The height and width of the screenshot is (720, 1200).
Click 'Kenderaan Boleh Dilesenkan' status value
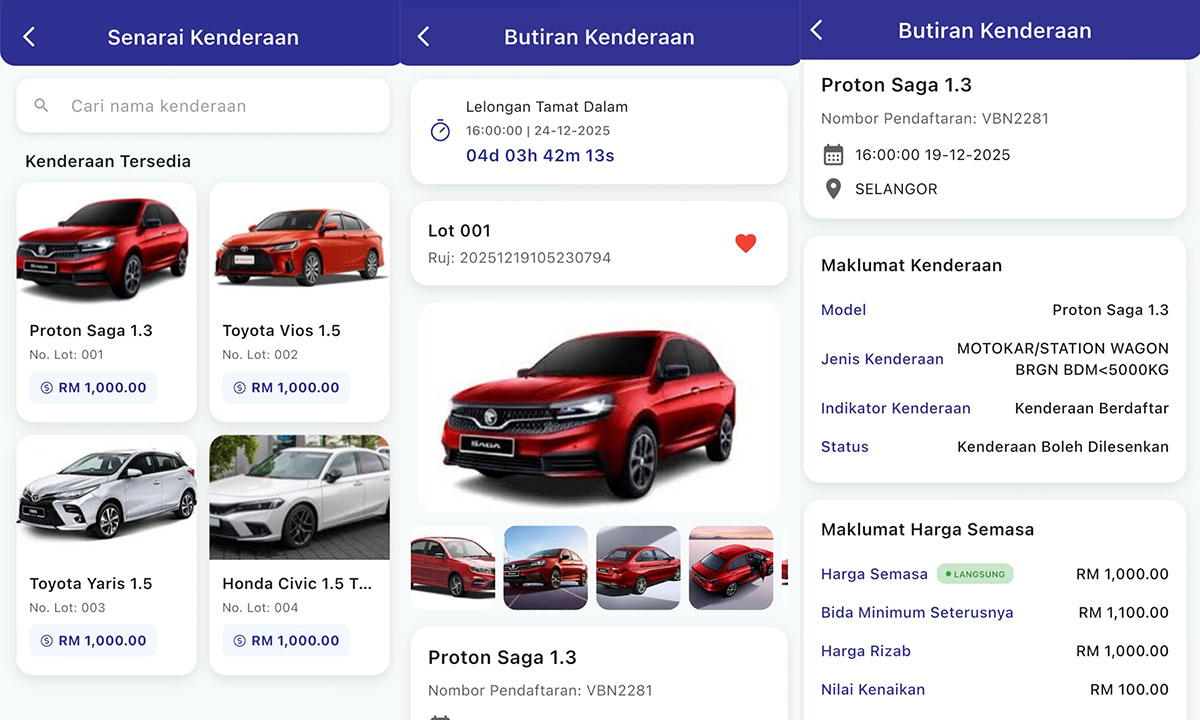(1063, 447)
